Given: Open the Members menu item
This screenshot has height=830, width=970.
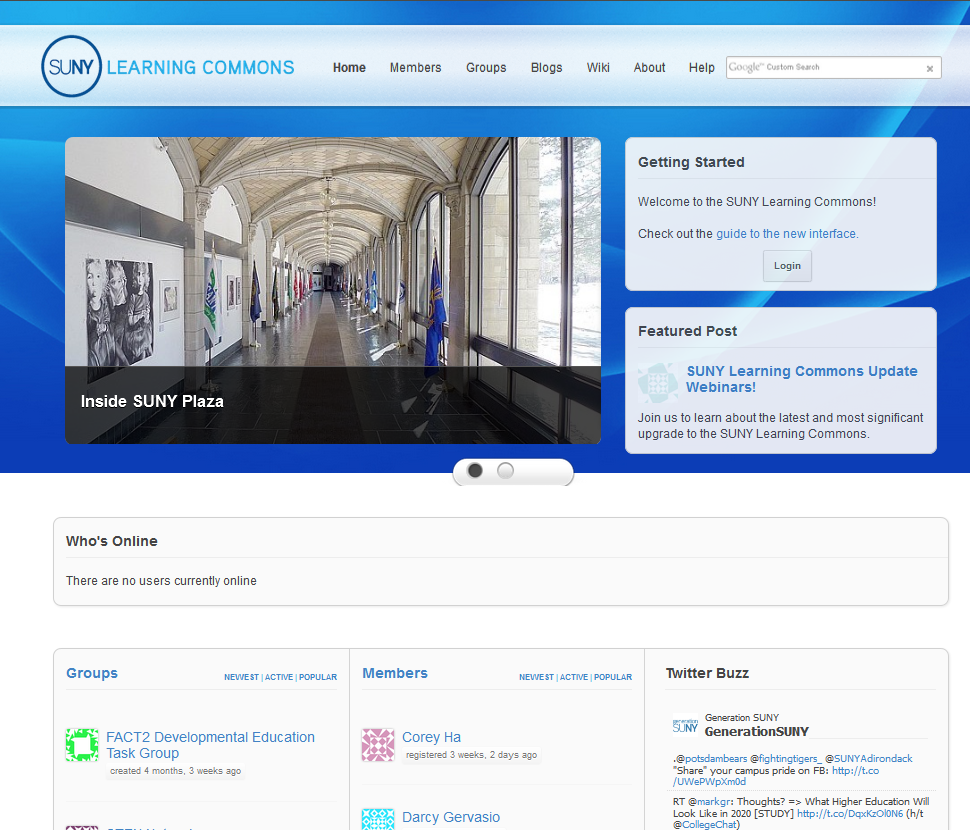Looking at the screenshot, I should click(x=415, y=67).
